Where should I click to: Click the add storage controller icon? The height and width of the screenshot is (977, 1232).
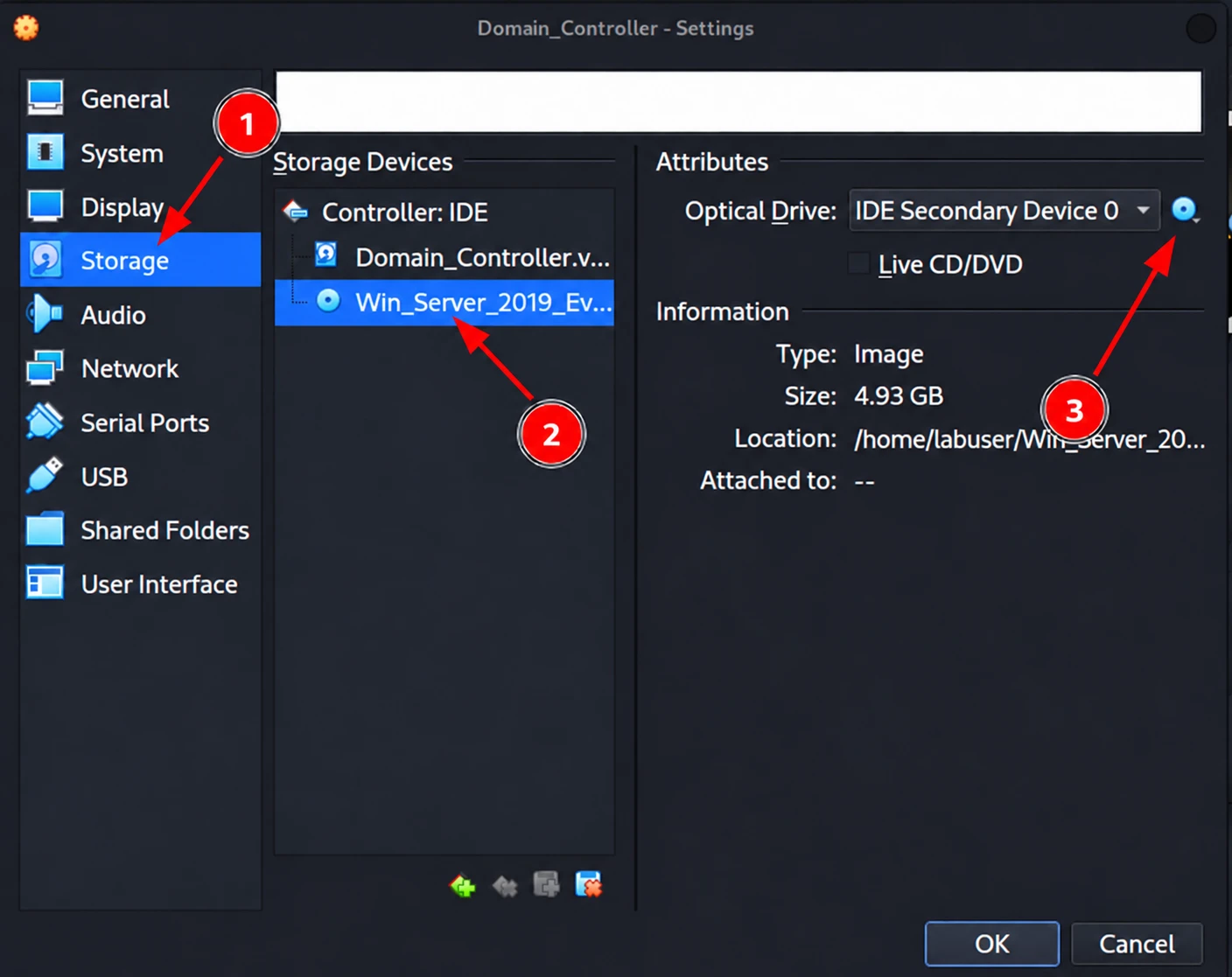[462, 886]
